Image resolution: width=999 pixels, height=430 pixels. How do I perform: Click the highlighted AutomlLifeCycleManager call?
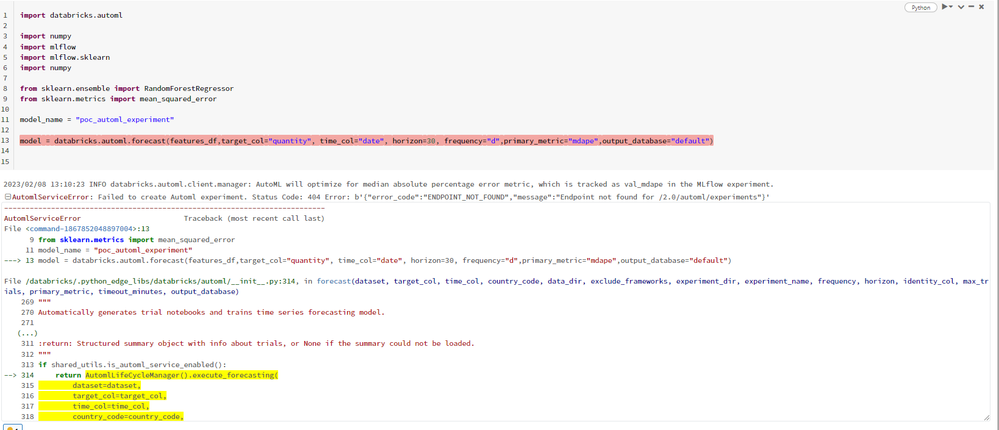tap(180, 375)
